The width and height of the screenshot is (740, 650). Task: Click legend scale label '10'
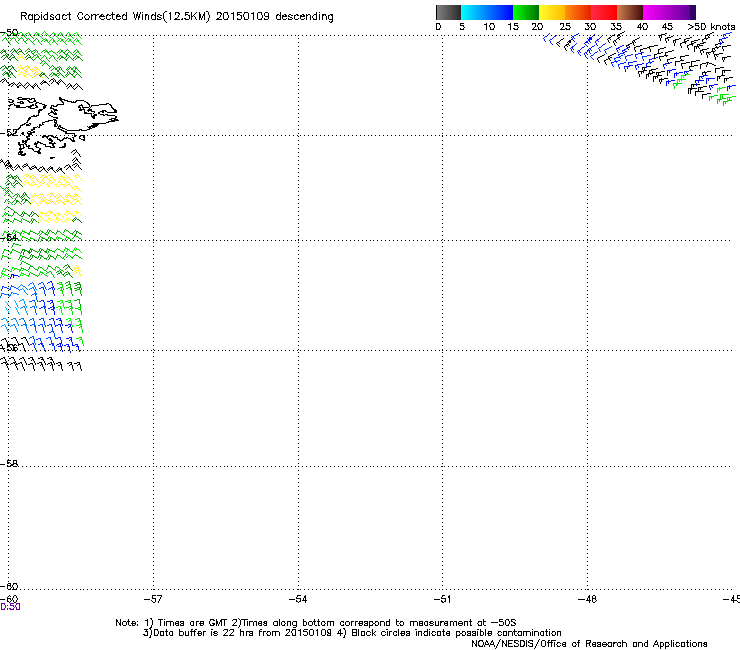tap(489, 27)
